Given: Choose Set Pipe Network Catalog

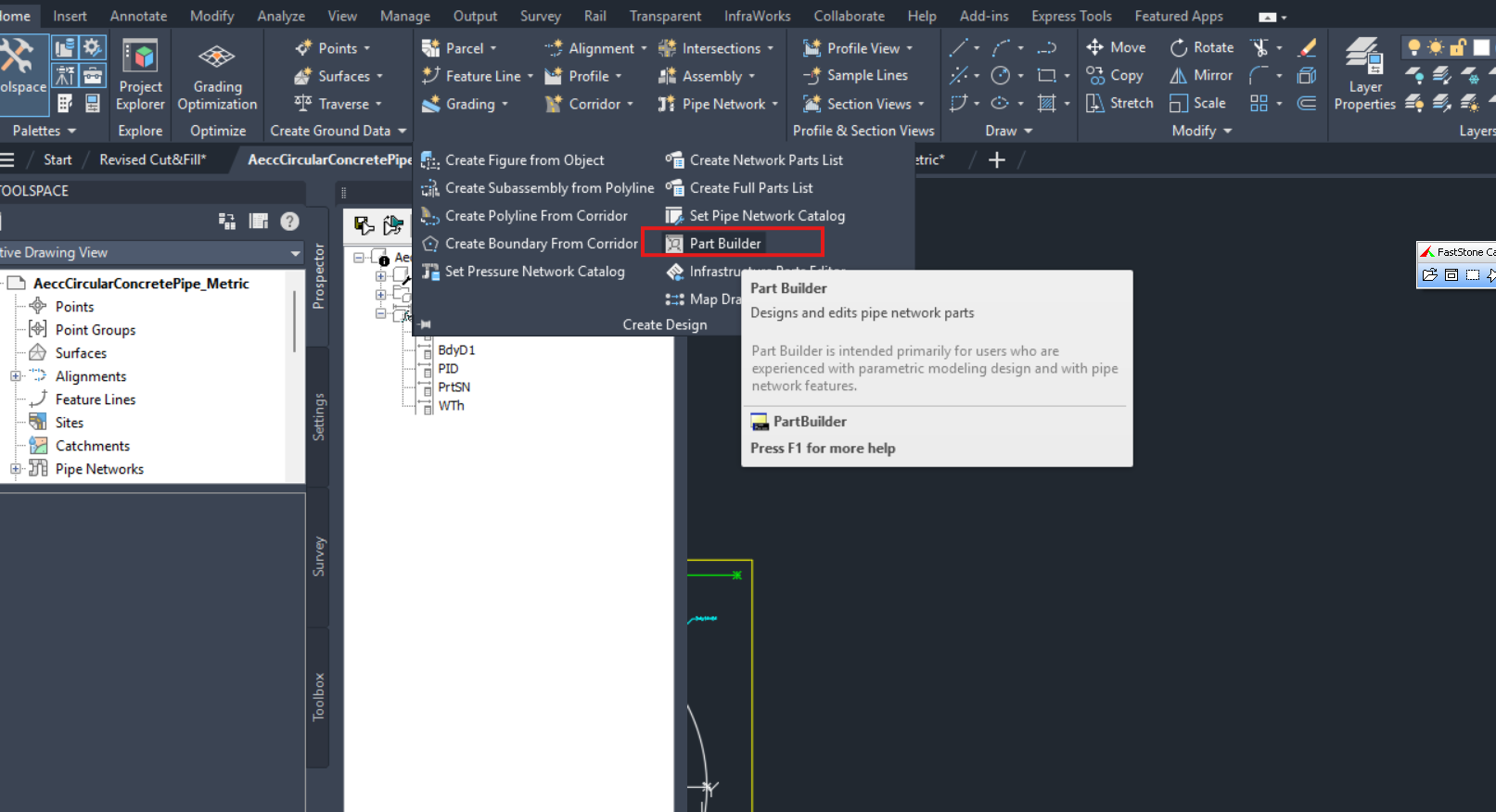Looking at the screenshot, I should (x=755, y=216).
